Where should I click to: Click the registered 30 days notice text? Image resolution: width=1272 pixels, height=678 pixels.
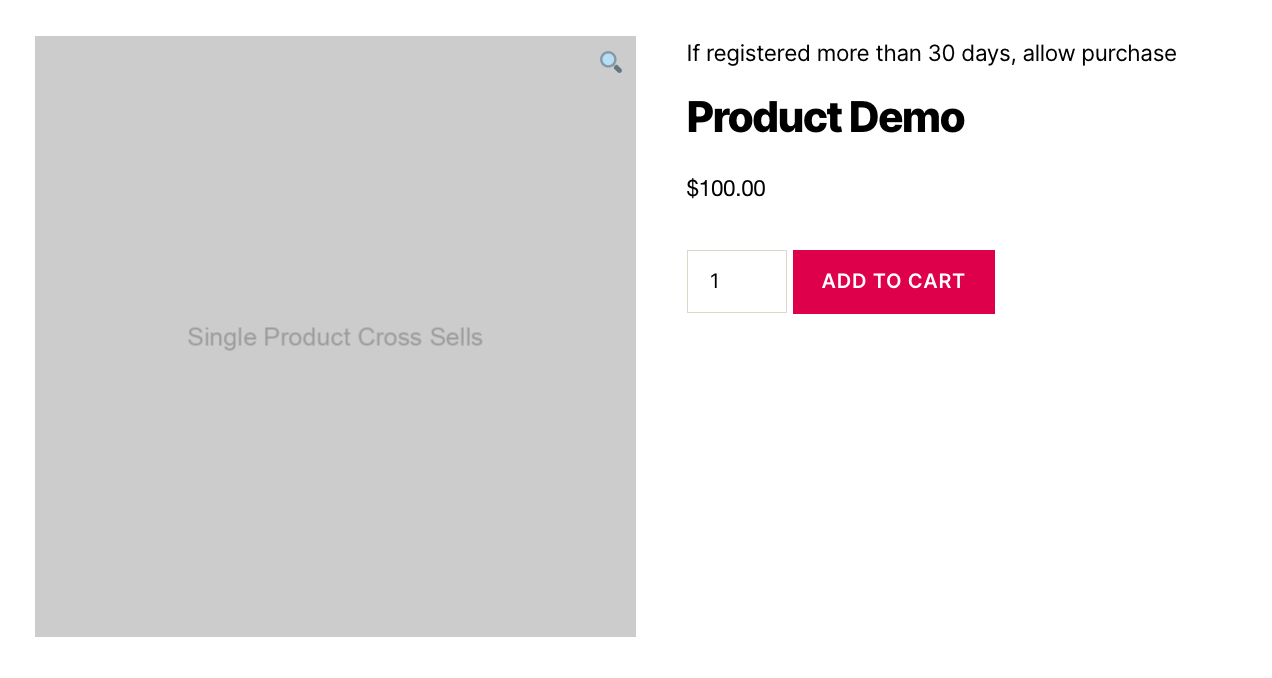pyautogui.click(x=931, y=53)
